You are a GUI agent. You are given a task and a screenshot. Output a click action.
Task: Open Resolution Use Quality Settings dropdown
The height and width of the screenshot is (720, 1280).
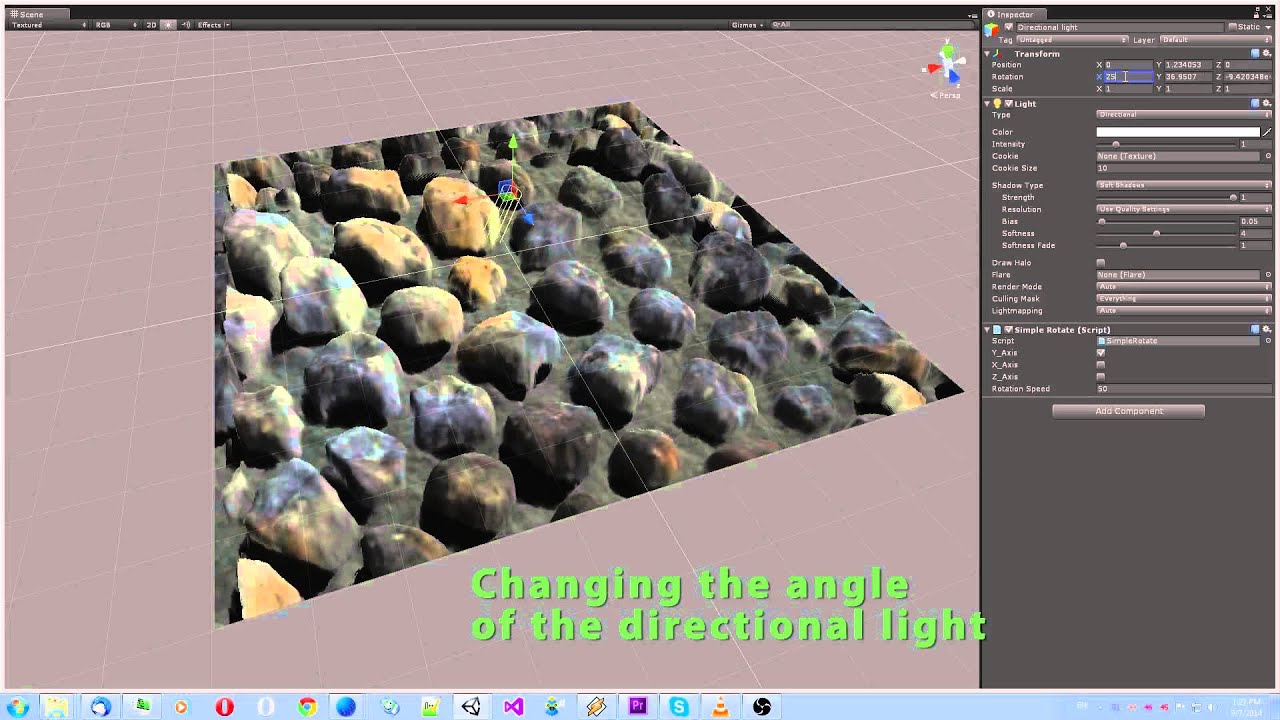[1184, 209]
